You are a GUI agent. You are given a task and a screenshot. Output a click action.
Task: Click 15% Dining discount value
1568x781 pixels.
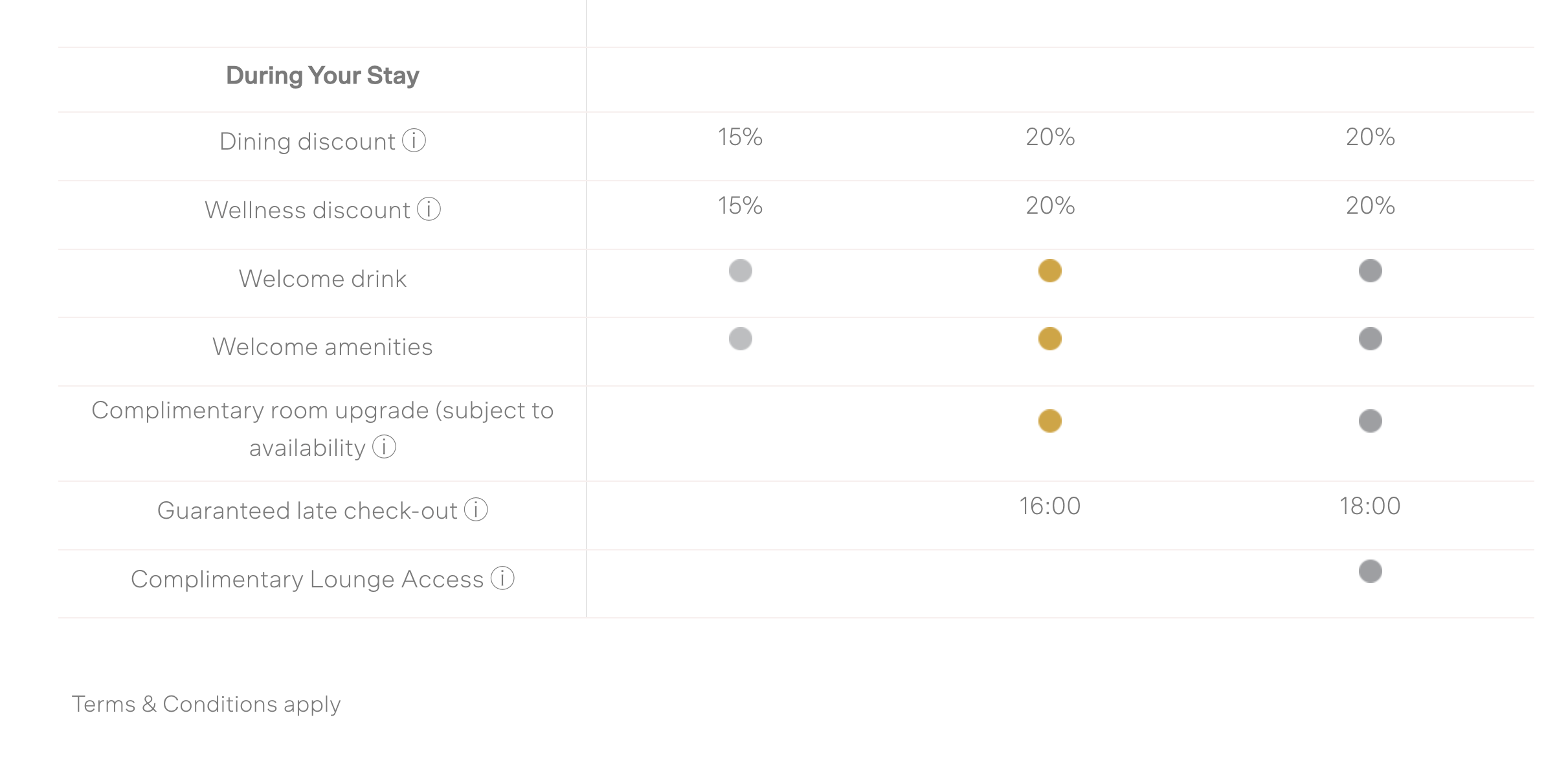tap(740, 137)
